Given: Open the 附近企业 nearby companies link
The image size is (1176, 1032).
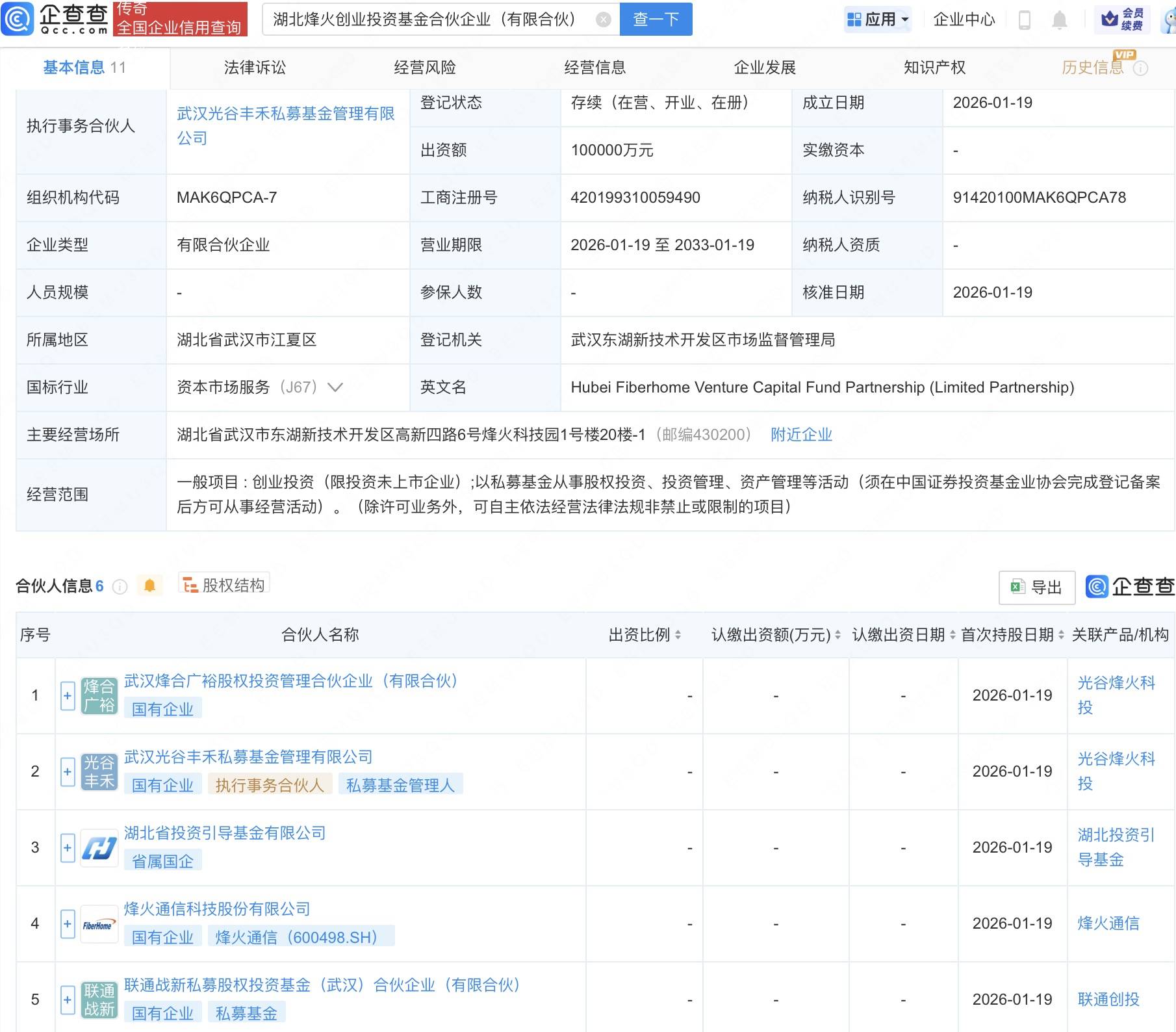Looking at the screenshot, I should (801, 435).
